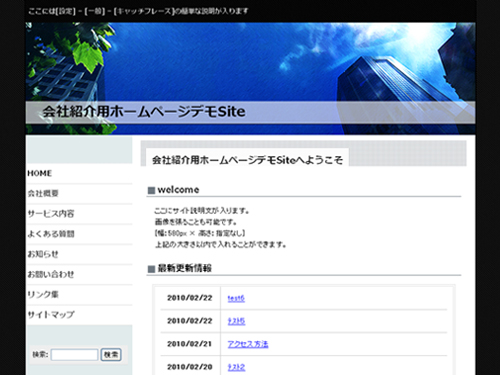Click the text ここにサイト説明文が入ります。
The height and width of the screenshot is (375, 500).
[202, 211]
